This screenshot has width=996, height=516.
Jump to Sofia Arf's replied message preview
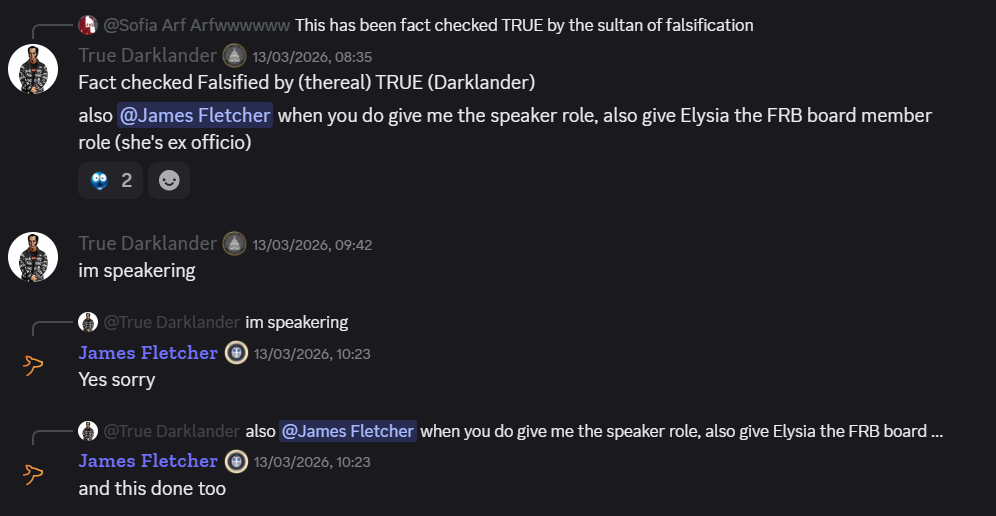click(524, 24)
